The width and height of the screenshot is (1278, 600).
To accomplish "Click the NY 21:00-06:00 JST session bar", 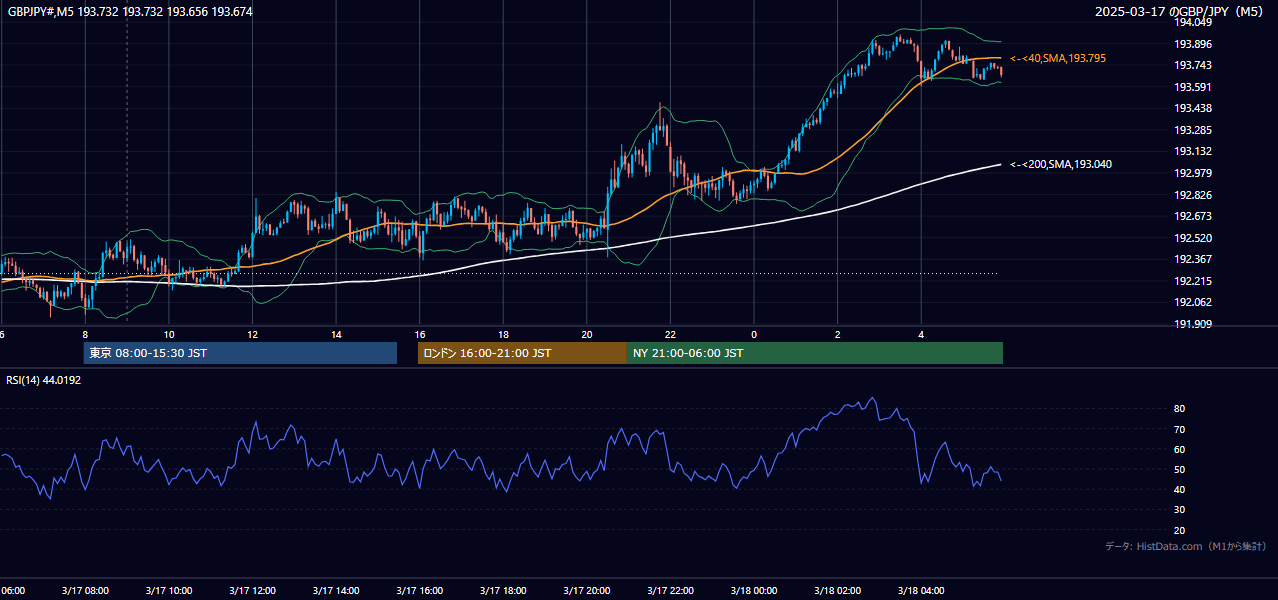I will click(x=815, y=353).
